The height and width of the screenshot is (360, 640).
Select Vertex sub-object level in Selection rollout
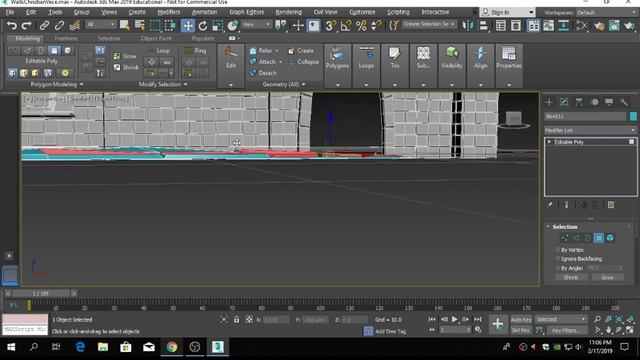[565, 238]
